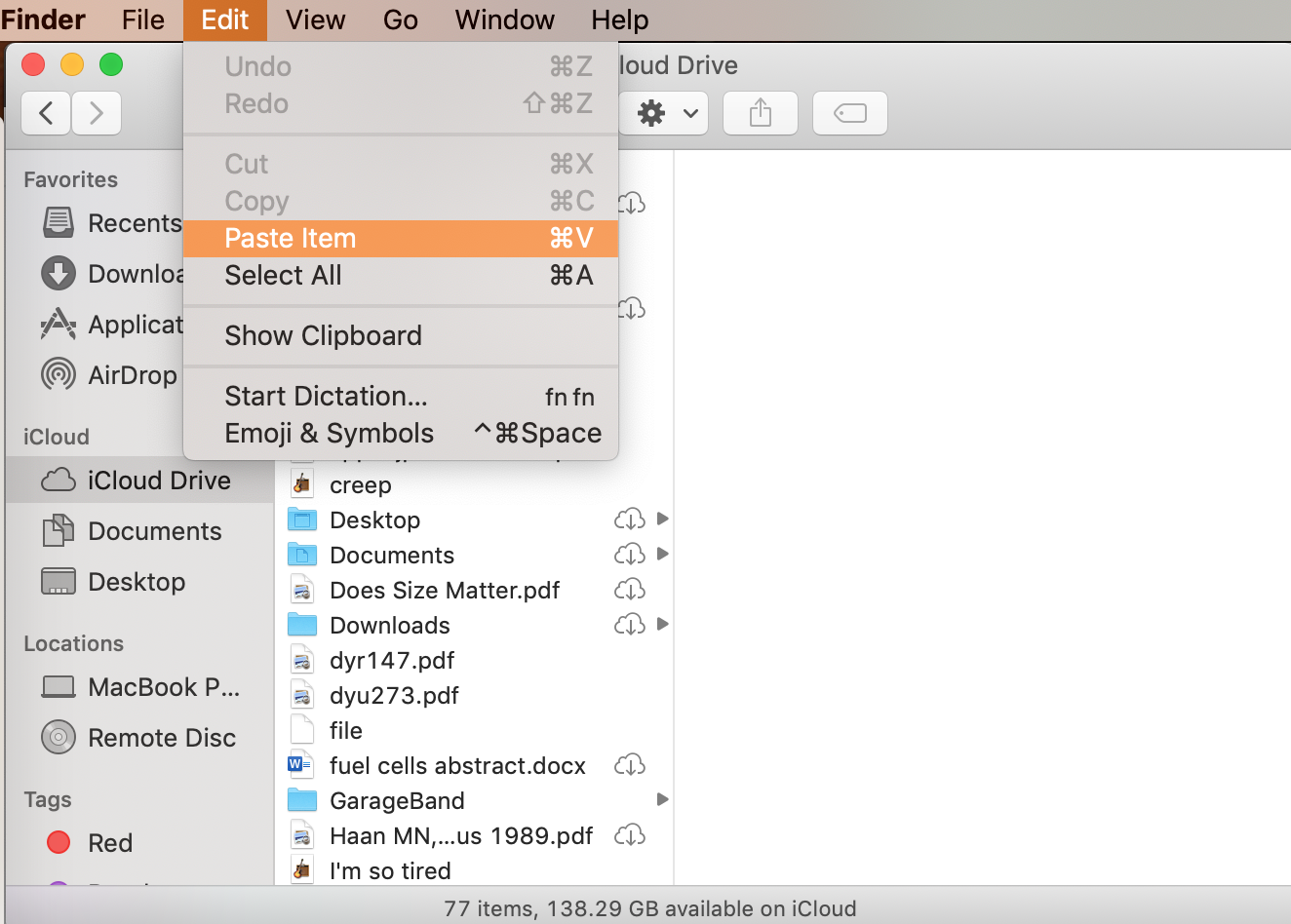
Task: Click the MacBook P... laptop icon
Action: click(x=59, y=687)
